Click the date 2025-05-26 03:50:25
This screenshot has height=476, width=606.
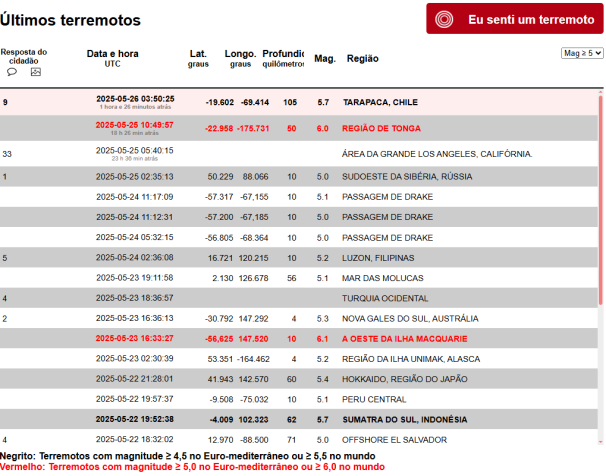135,99
